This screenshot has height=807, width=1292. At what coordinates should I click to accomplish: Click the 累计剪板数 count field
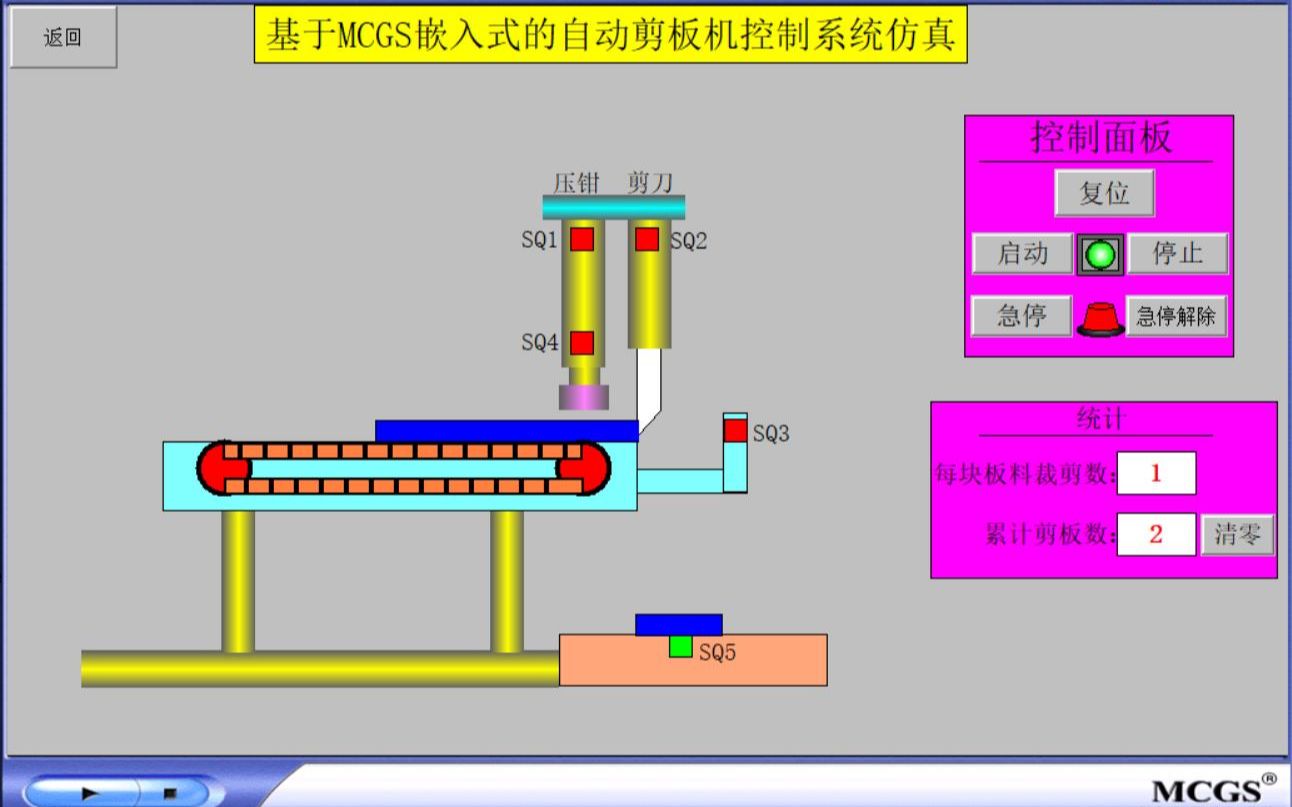point(1156,535)
